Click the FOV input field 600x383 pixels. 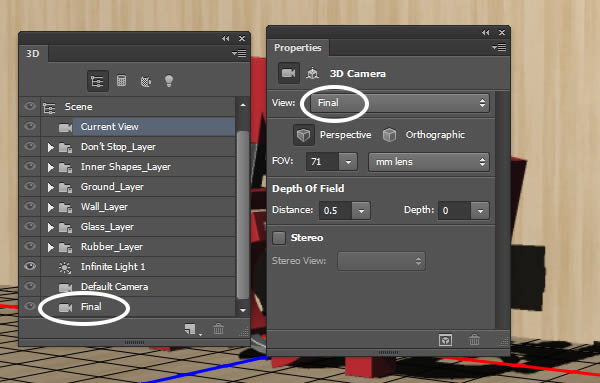tap(323, 162)
